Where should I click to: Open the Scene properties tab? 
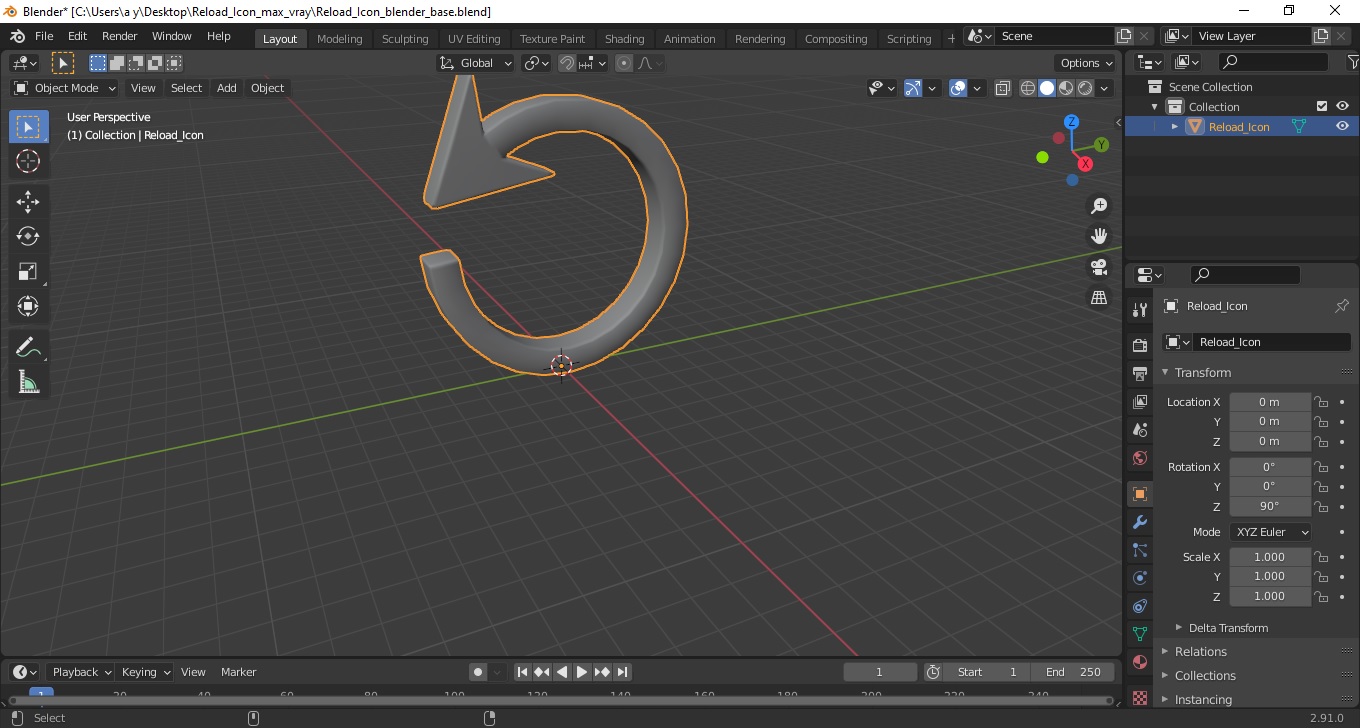click(x=1139, y=430)
